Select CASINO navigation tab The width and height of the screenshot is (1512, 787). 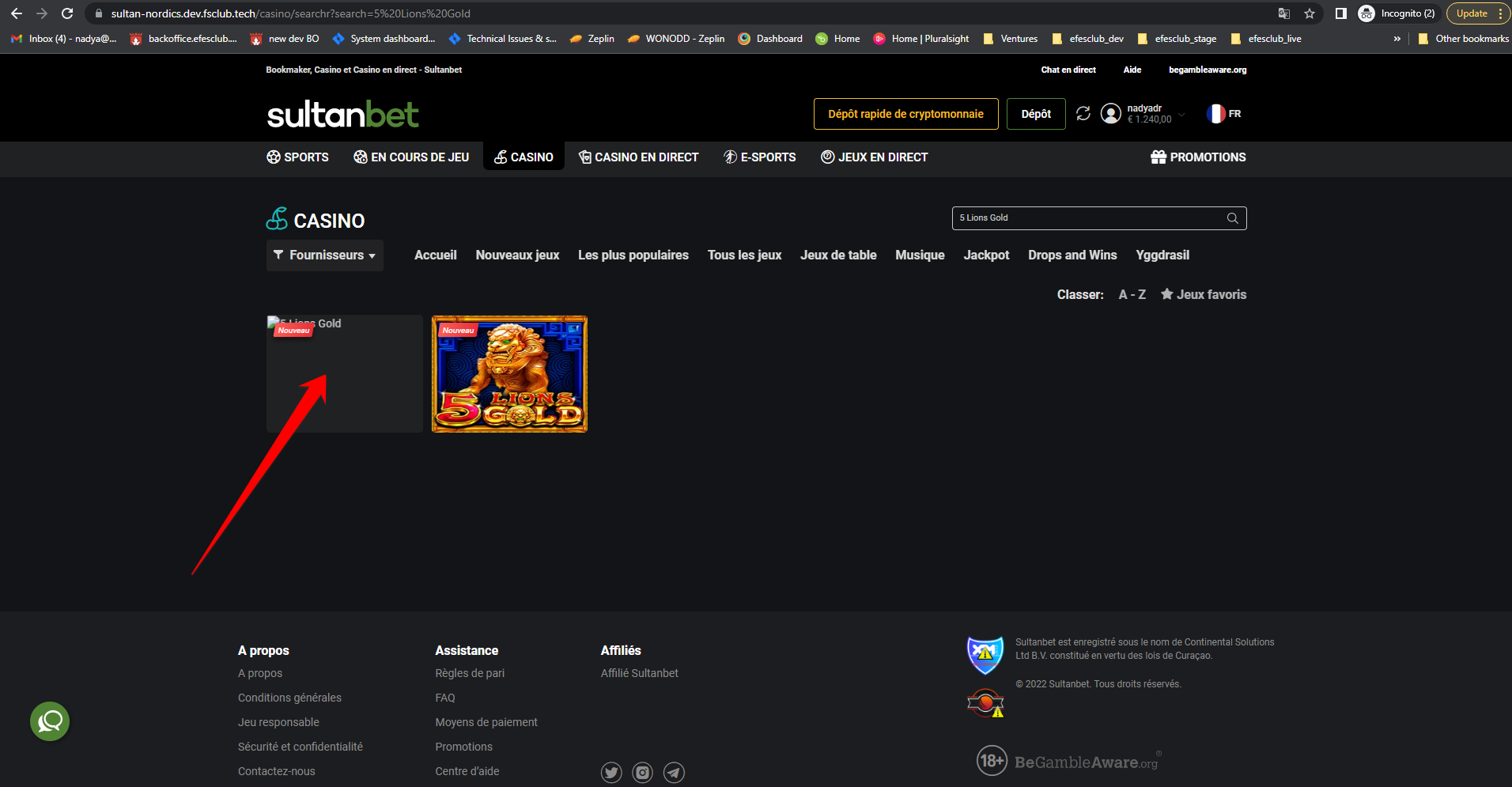point(524,157)
